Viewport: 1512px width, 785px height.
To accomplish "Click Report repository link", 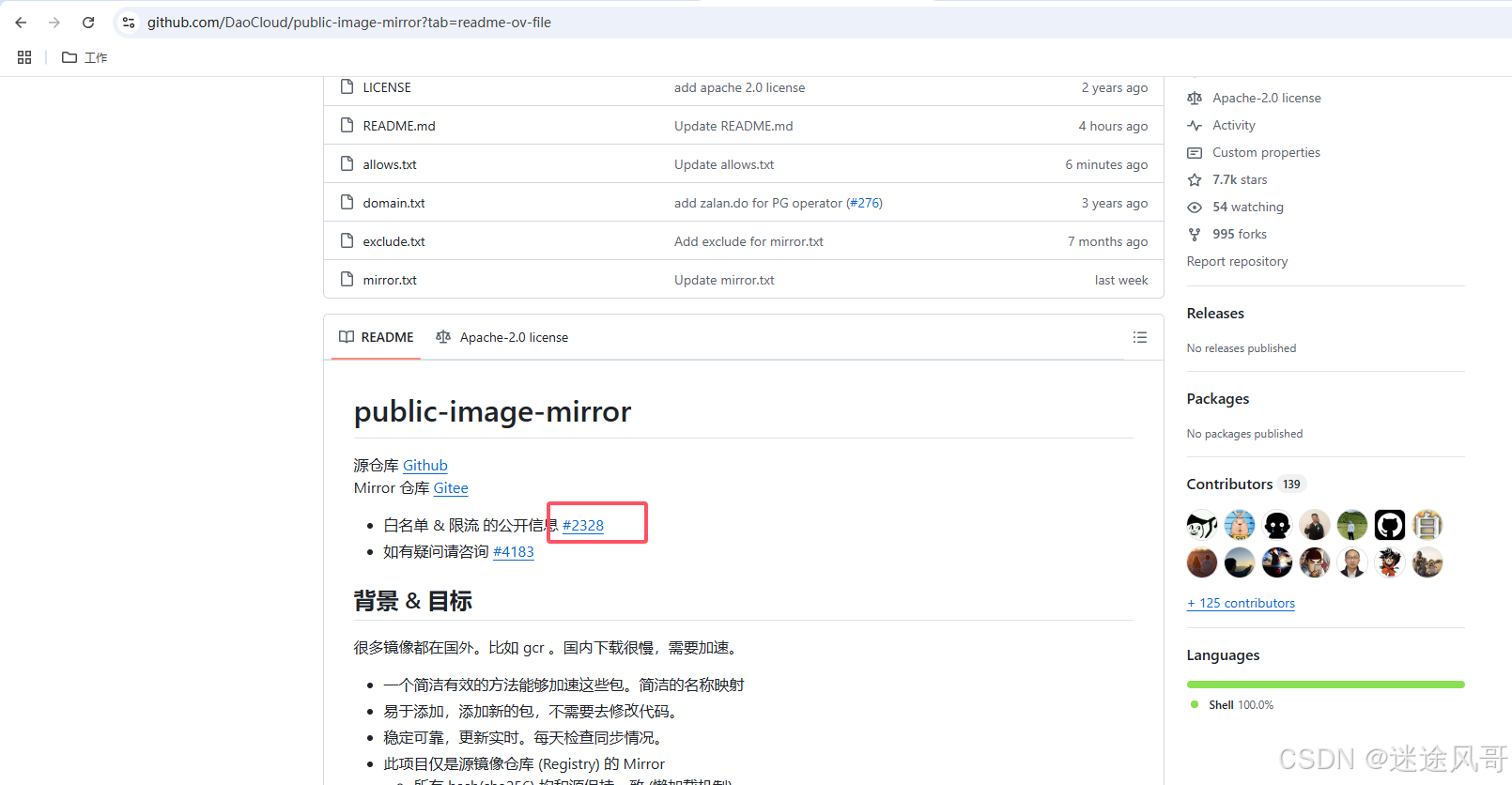I will [x=1237, y=261].
